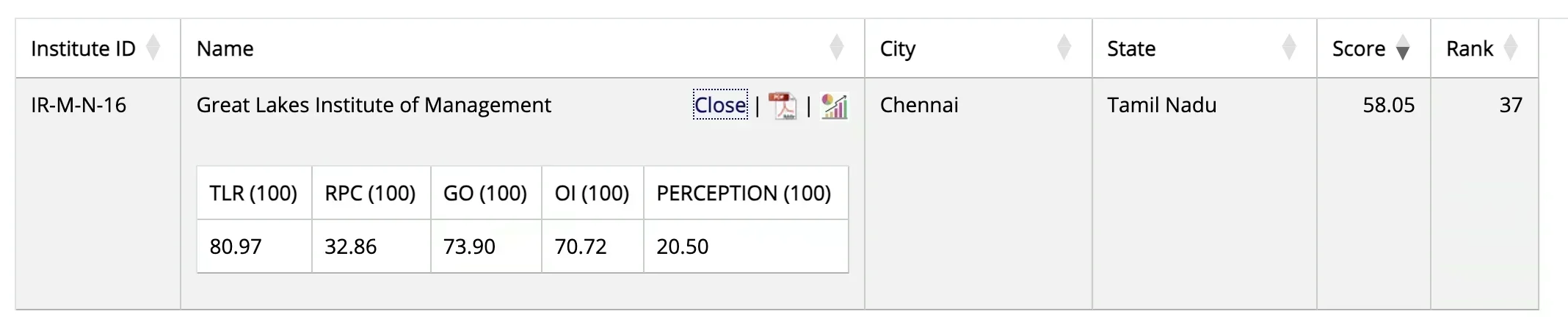Sort by Institute ID using arrows icon
This screenshot has height=336, width=1568.
(x=153, y=48)
